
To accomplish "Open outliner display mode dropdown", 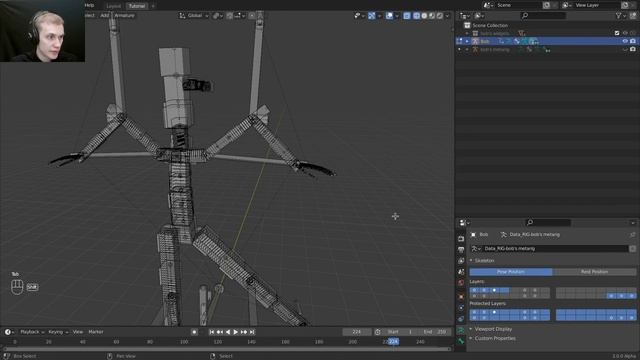I will pyautogui.click(x=478, y=16).
